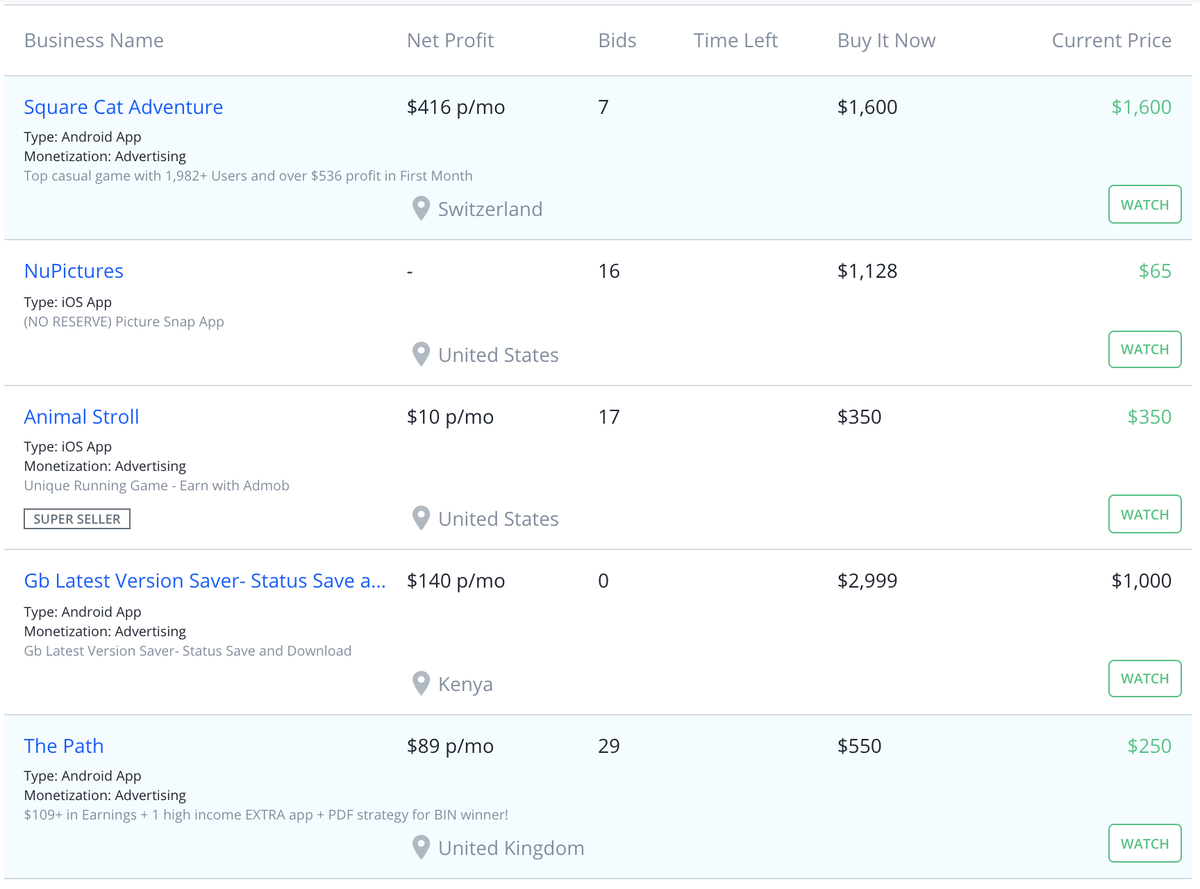The image size is (1200, 889).
Task: Click the pin icon in the NuPictures row
Action: click(x=421, y=355)
